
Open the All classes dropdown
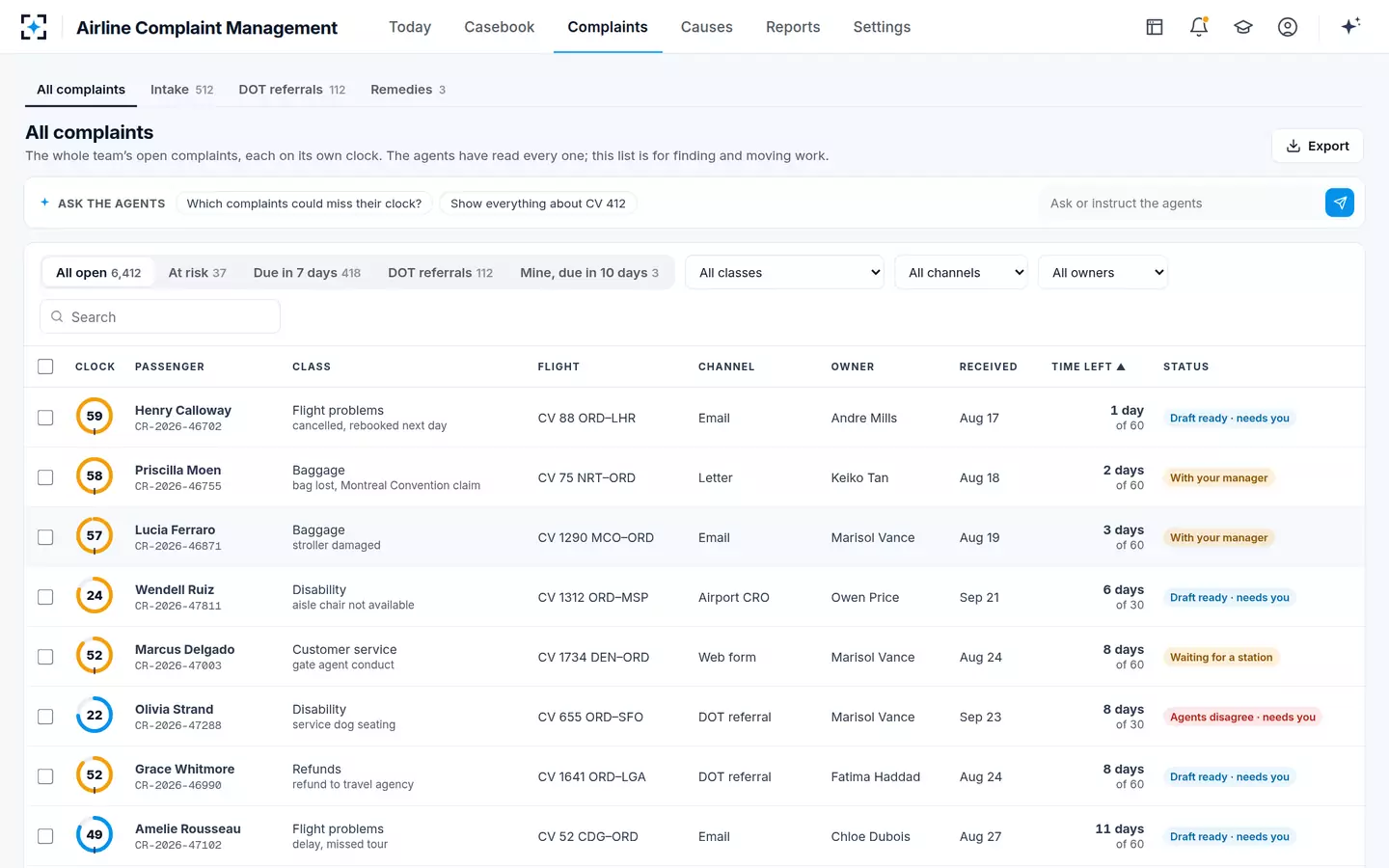click(785, 272)
